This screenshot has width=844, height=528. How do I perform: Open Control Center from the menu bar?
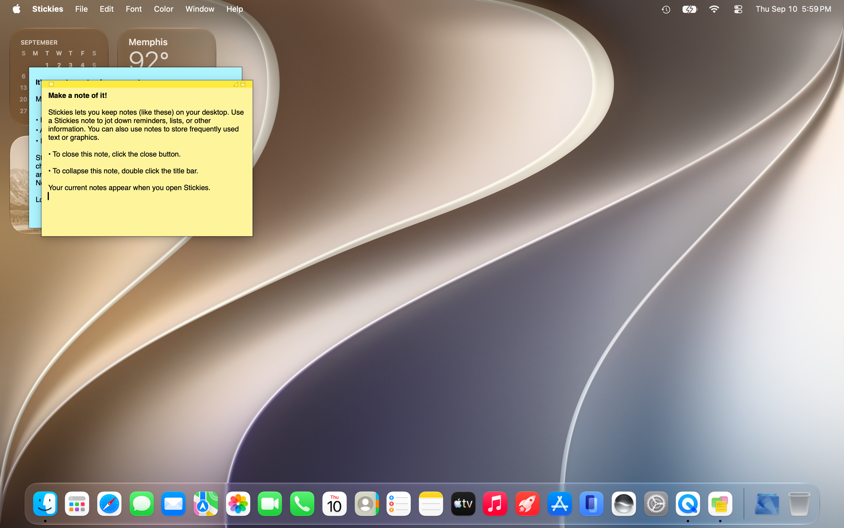pyautogui.click(x=738, y=9)
